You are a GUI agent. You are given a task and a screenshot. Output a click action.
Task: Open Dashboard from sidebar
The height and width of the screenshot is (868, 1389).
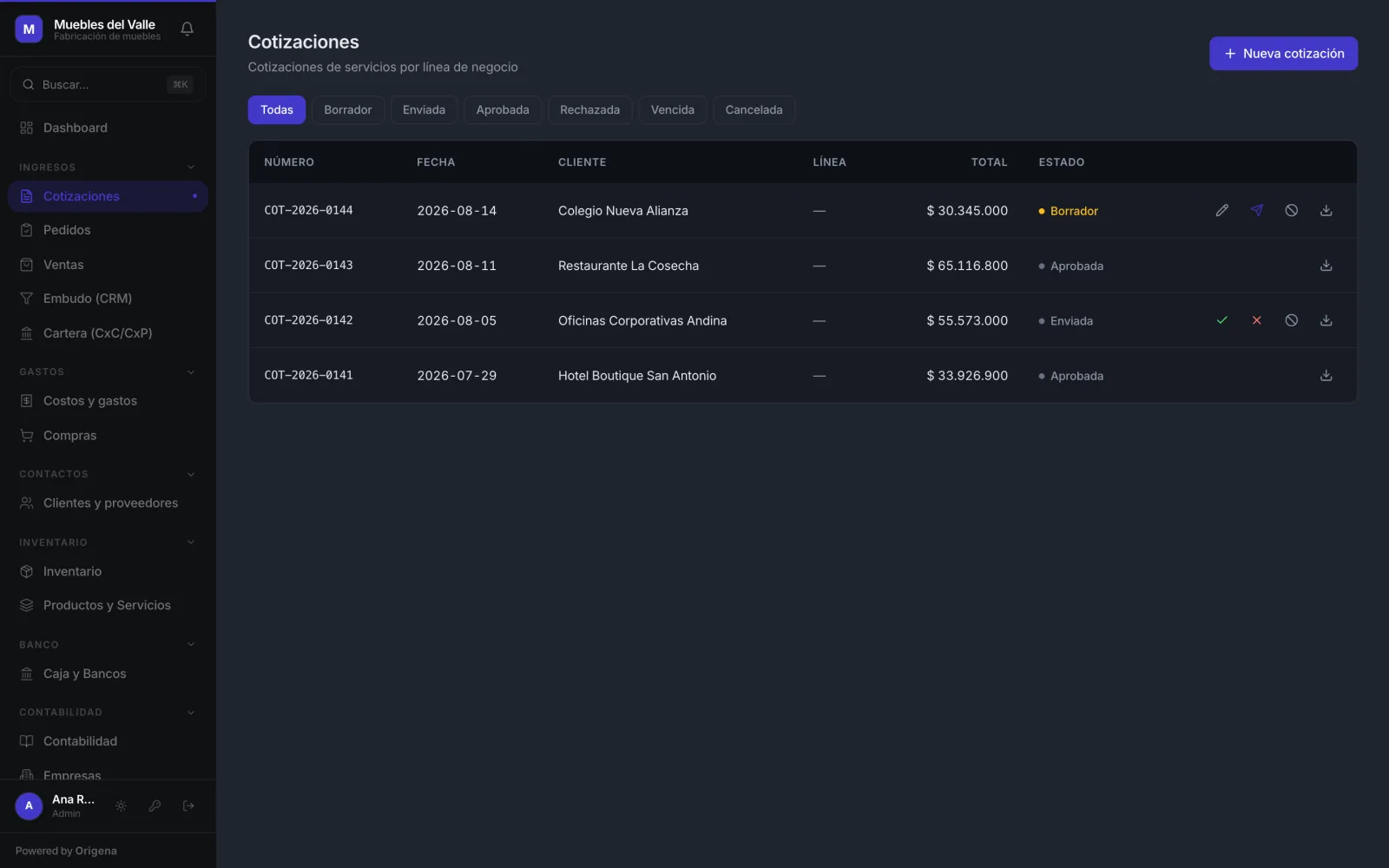tap(108, 128)
